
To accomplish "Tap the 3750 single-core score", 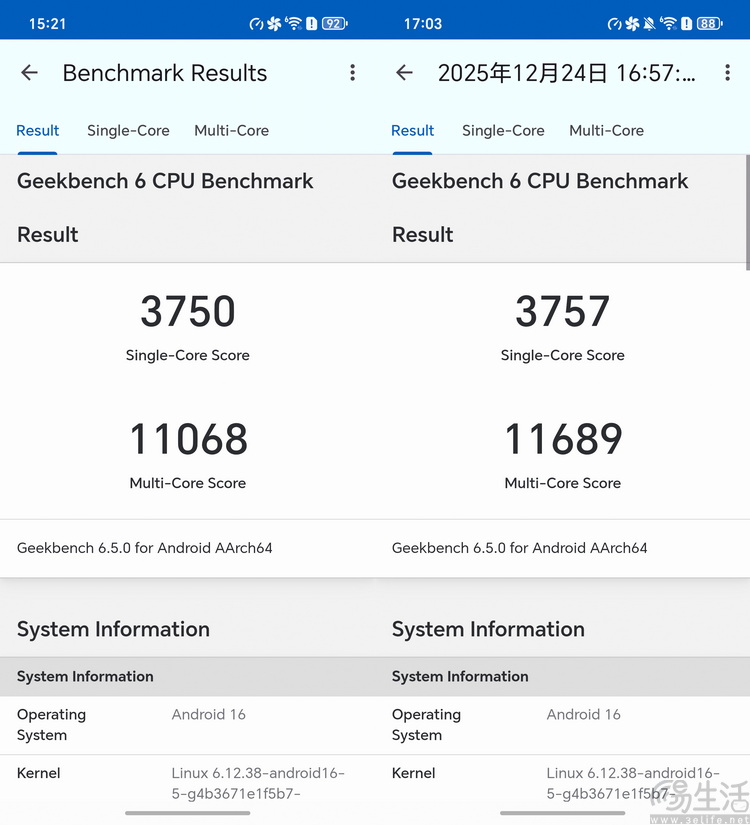I will click(188, 312).
